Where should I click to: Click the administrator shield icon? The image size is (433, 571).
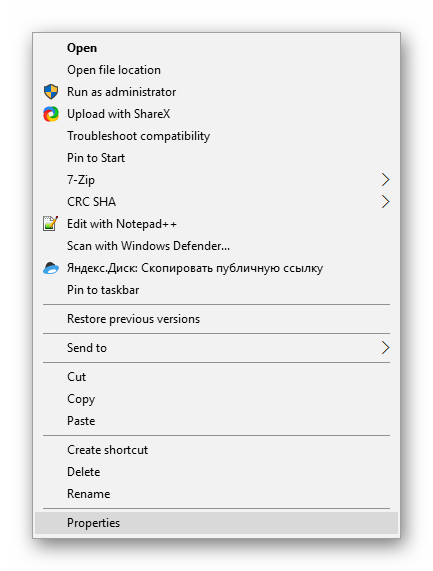[51, 92]
